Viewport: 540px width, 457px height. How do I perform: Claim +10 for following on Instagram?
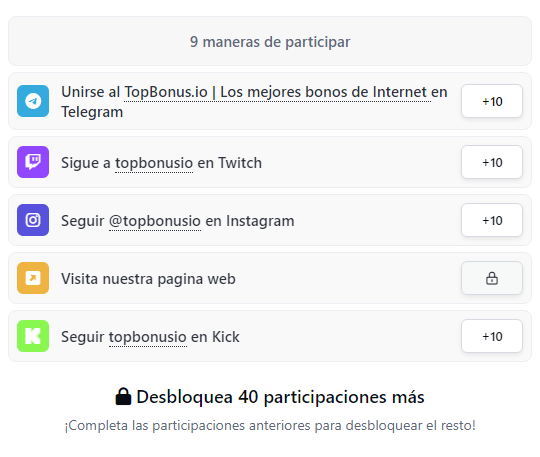click(492, 220)
